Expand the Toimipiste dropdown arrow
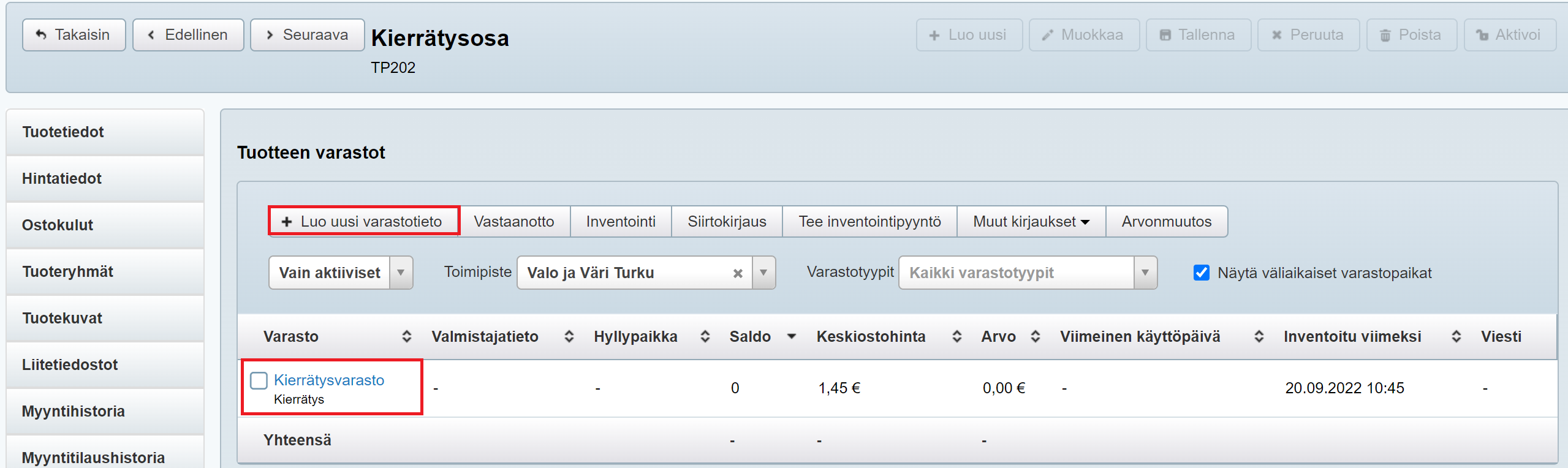 pyautogui.click(x=763, y=273)
